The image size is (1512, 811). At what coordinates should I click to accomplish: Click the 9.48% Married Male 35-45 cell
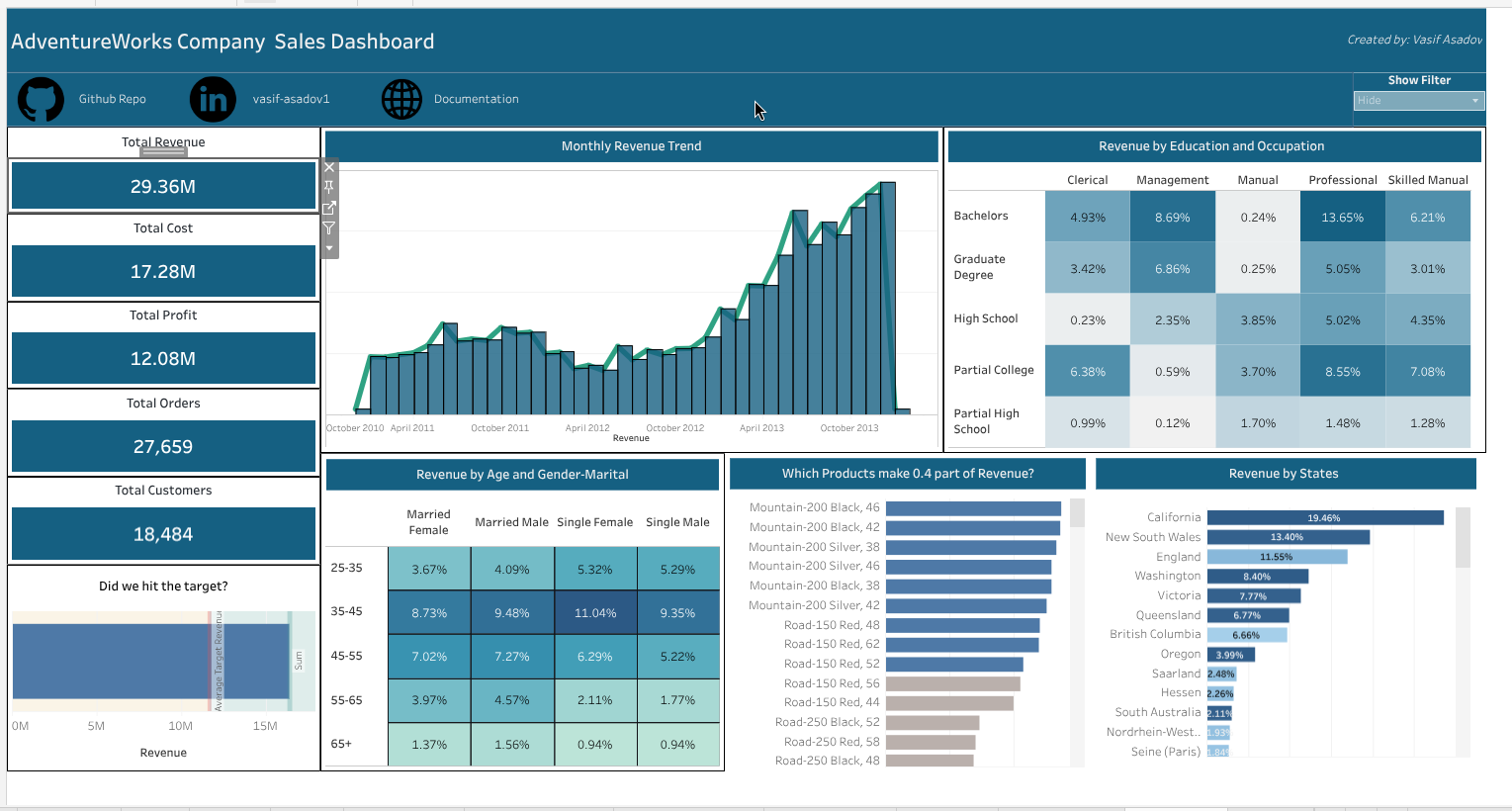tap(512, 613)
